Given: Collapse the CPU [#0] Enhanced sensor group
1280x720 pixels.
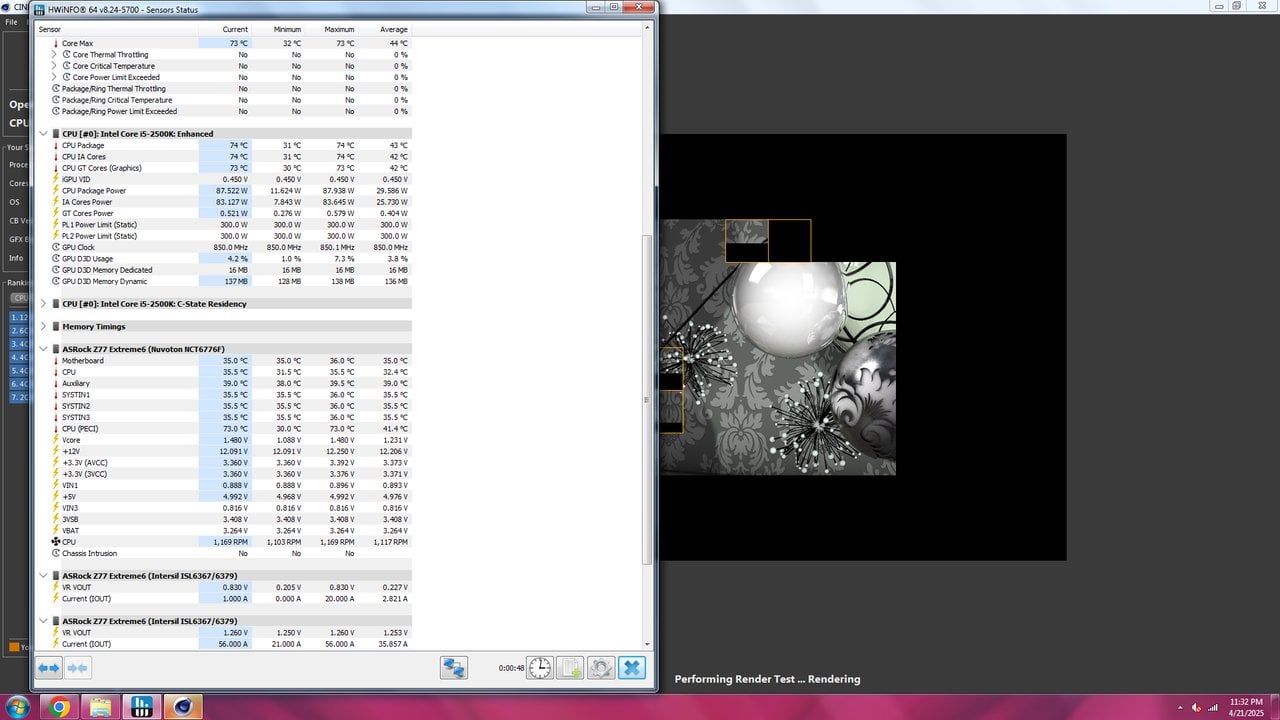Looking at the screenshot, I should [x=43, y=134].
